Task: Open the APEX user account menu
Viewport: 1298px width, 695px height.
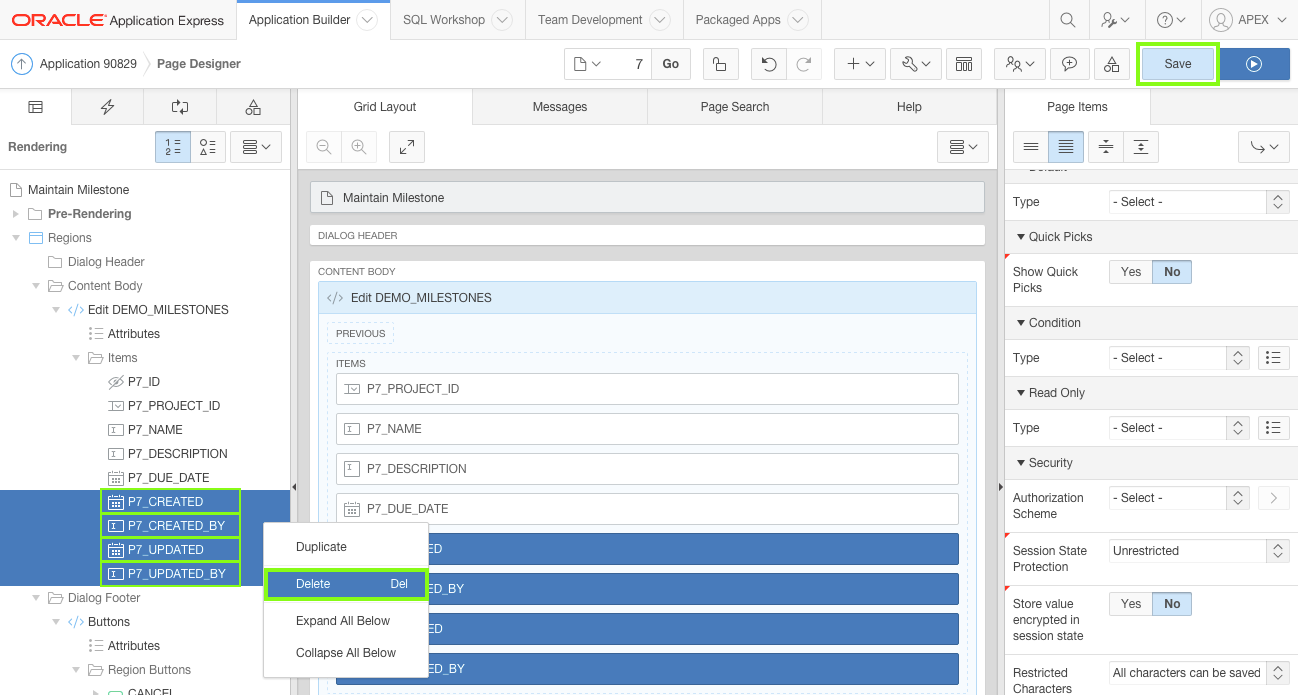Action: tap(1247, 20)
